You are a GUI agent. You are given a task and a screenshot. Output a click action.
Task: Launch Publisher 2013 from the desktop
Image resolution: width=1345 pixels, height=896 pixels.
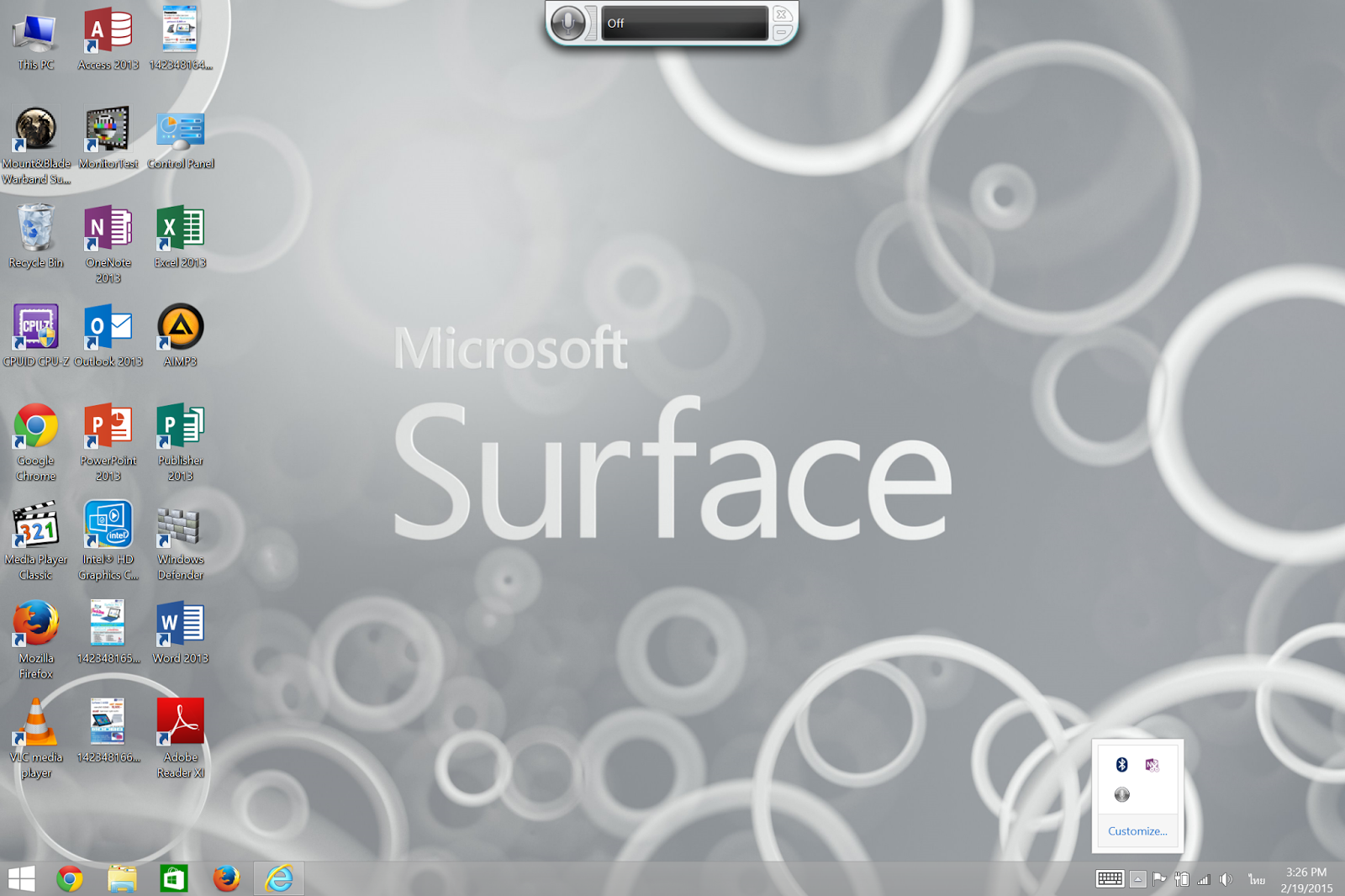coord(180,443)
